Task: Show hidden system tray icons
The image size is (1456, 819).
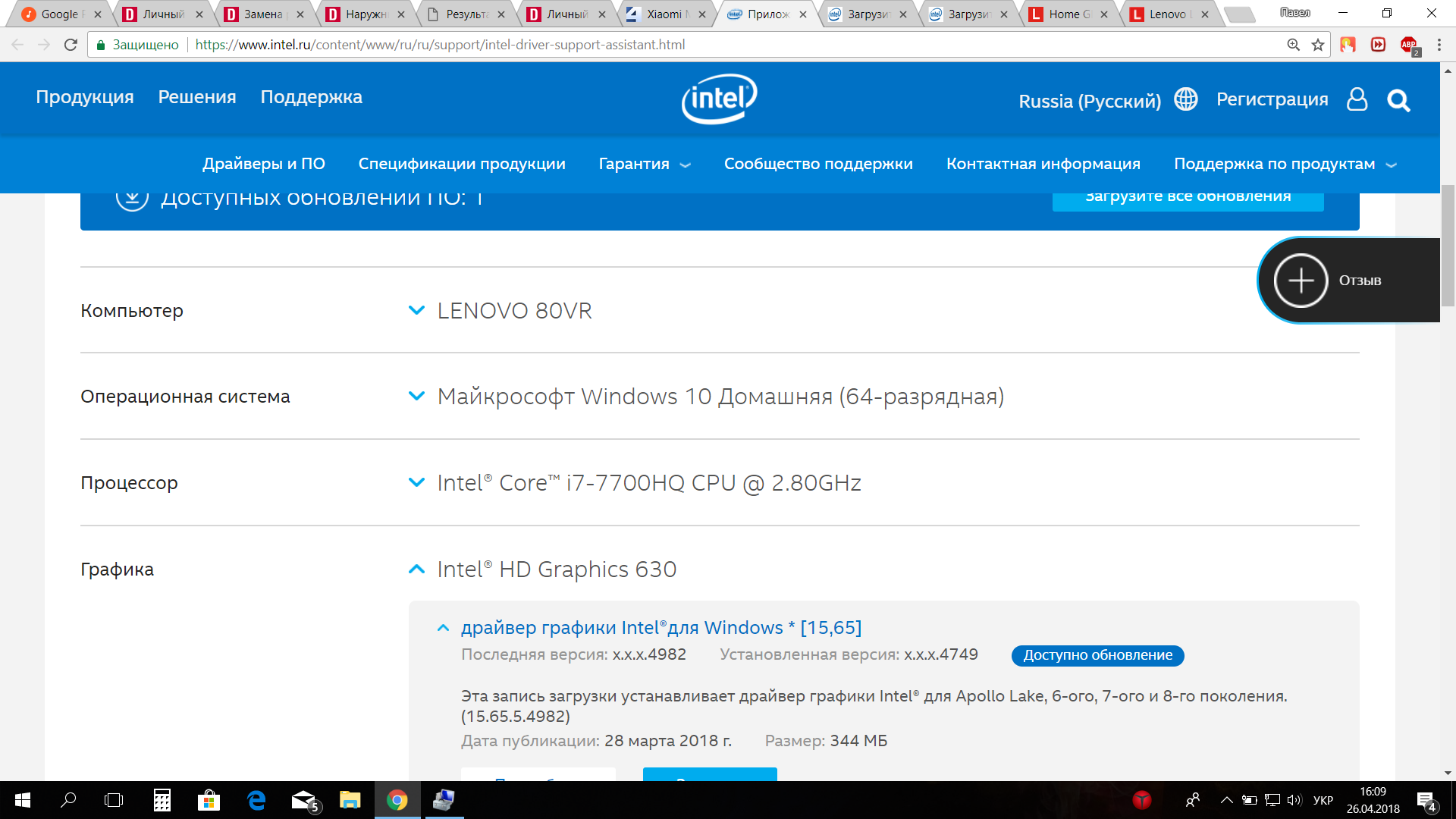Action: point(1226,800)
